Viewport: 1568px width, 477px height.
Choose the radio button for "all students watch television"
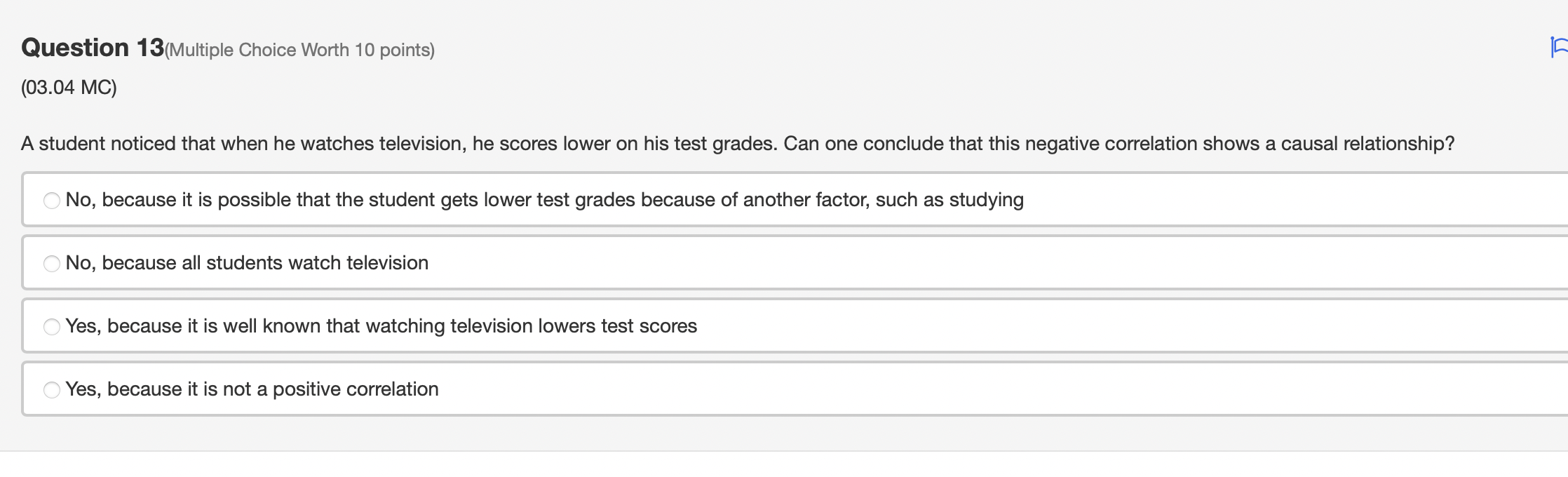[52, 264]
